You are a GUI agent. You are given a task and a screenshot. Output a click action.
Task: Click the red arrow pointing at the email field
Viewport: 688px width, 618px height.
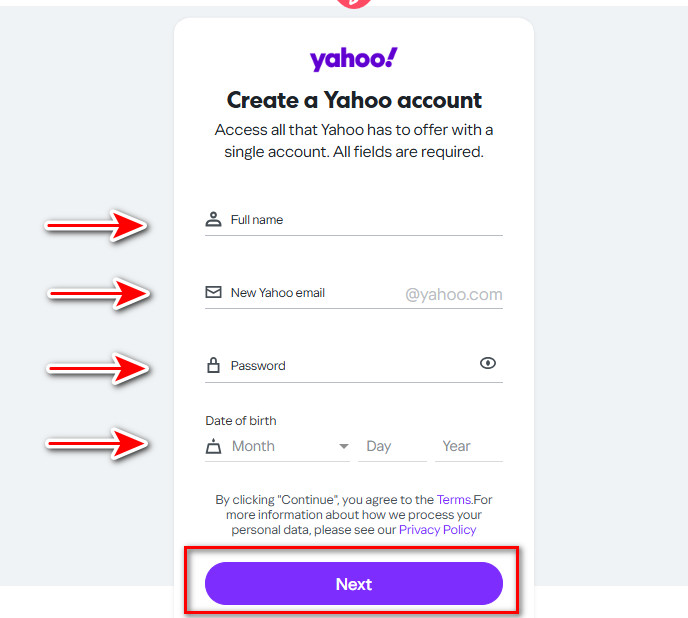pos(100,293)
